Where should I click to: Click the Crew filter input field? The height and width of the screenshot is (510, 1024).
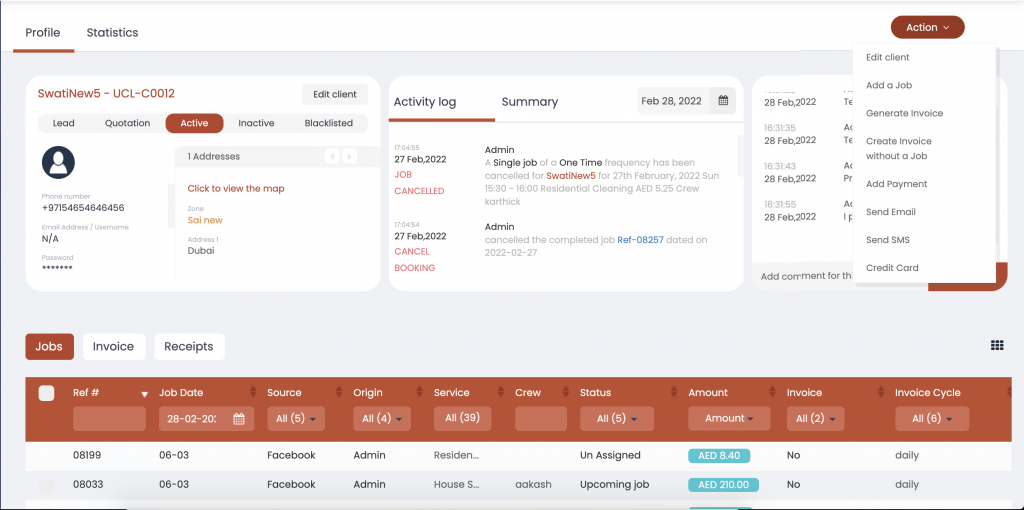(x=541, y=419)
